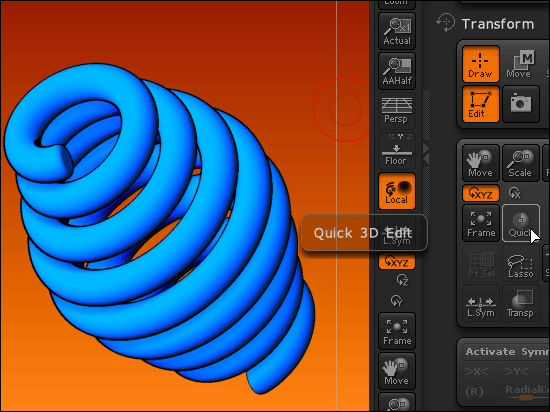Choose the Lasso selection button

click(x=521, y=263)
